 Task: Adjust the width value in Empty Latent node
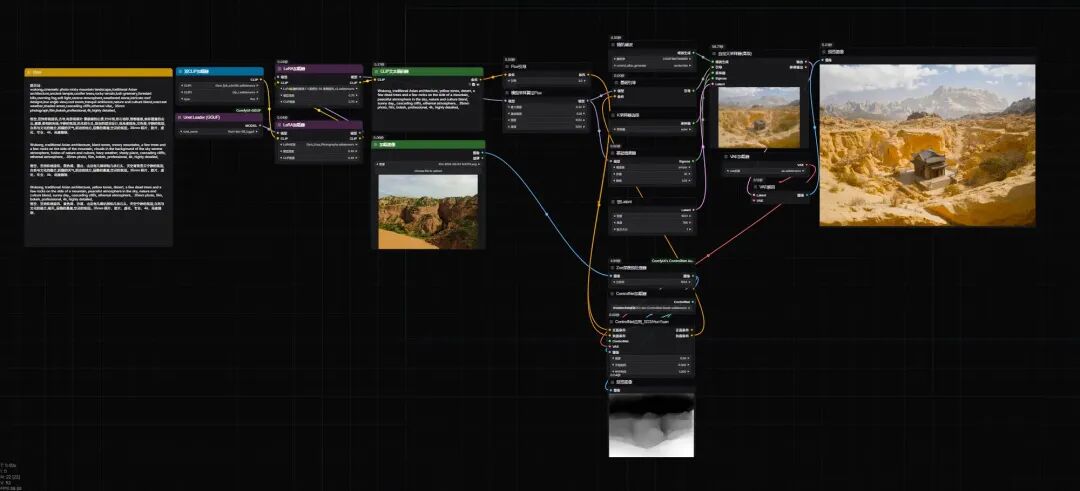pyautogui.click(x=652, y=216)
